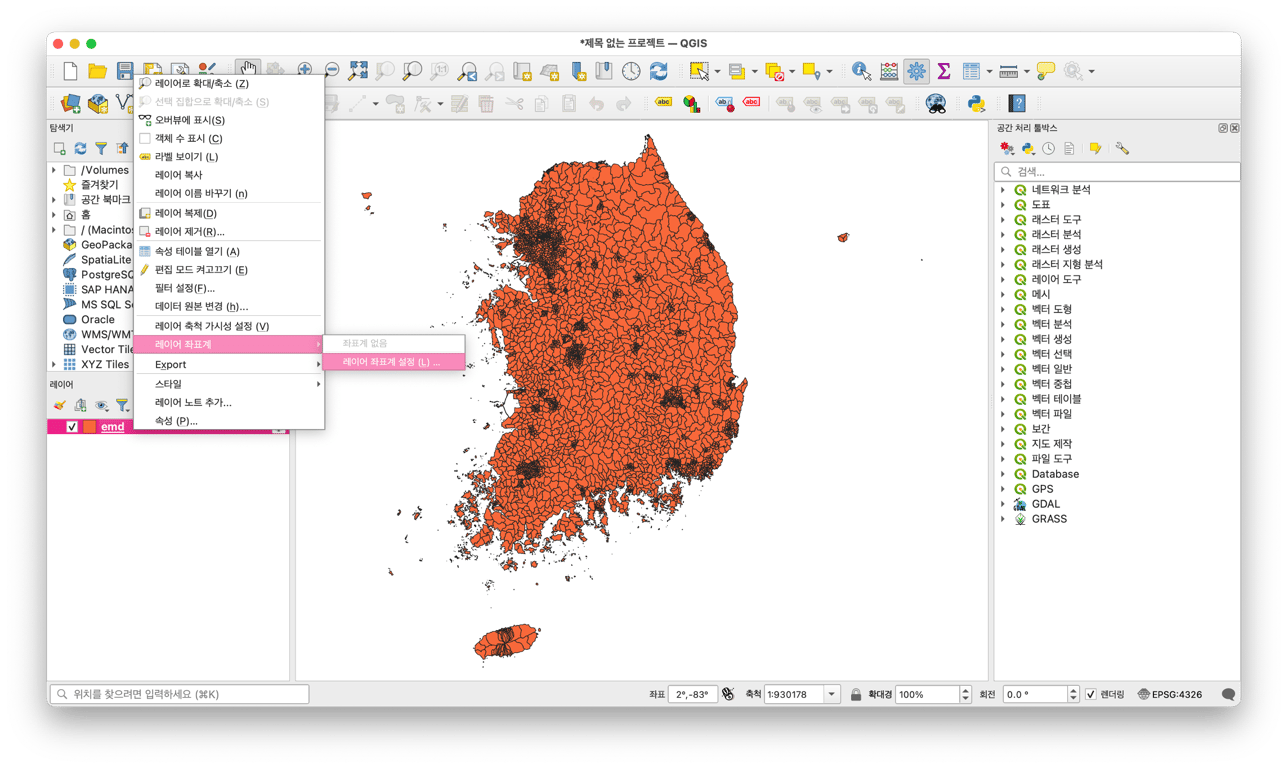Click the Python console toolbar icon

(976, 103)
